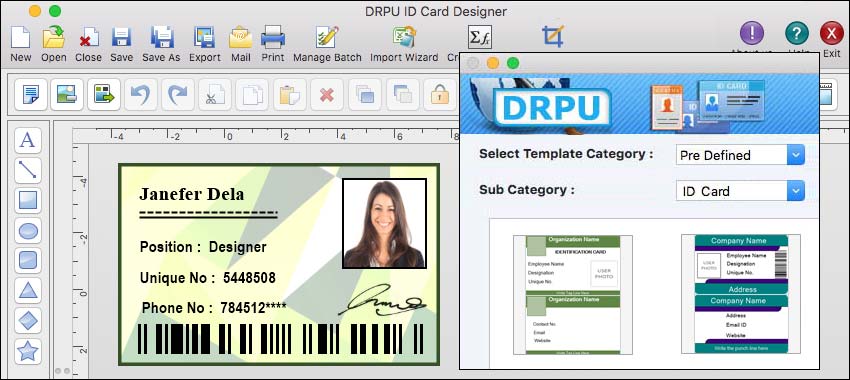Zoom main DRPU window with green button
Image resolution: width=850 pixels, height=380 pixels.
pos(55,11)
